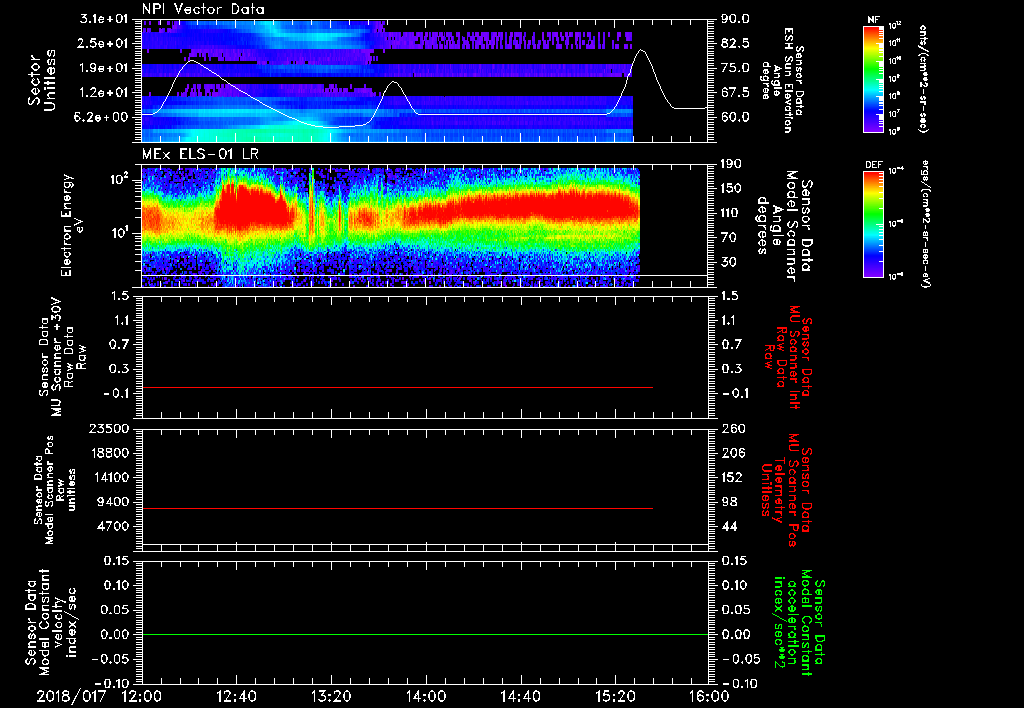1024x708 pixels.
Task: Click the '14:40' time tick label
Action: (x=520, y=696)
